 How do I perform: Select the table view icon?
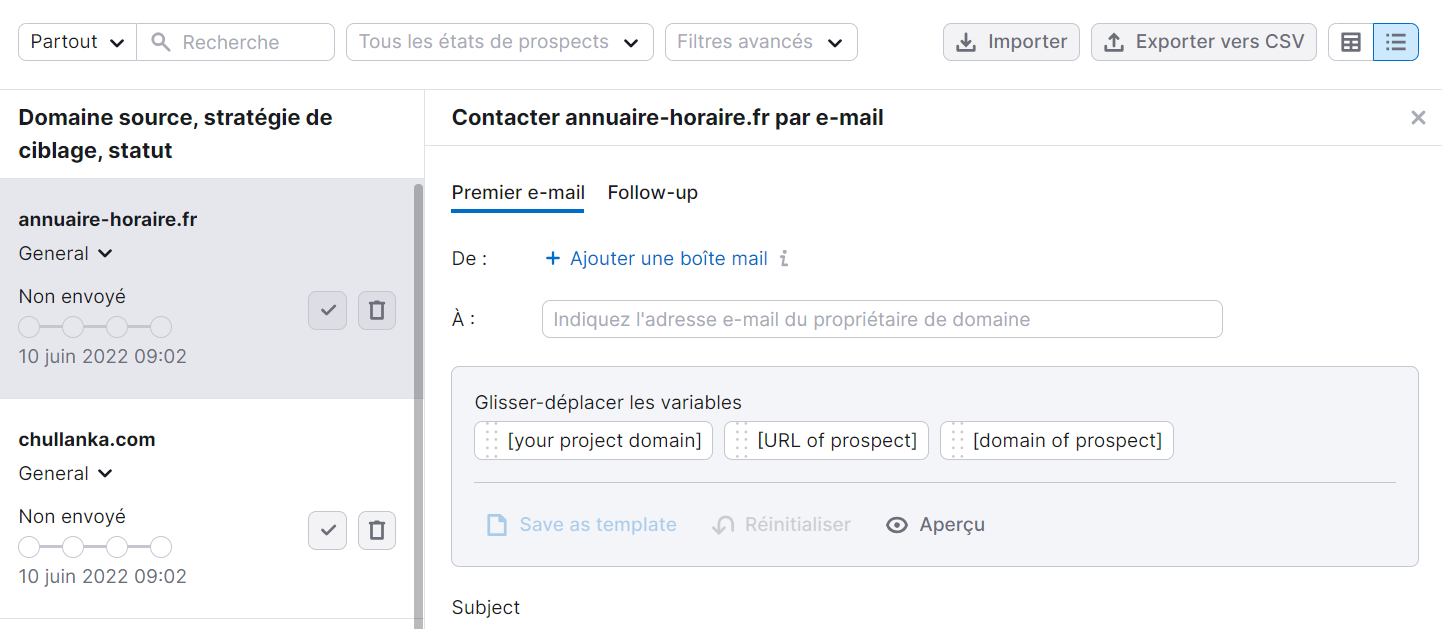(1351, 42)
